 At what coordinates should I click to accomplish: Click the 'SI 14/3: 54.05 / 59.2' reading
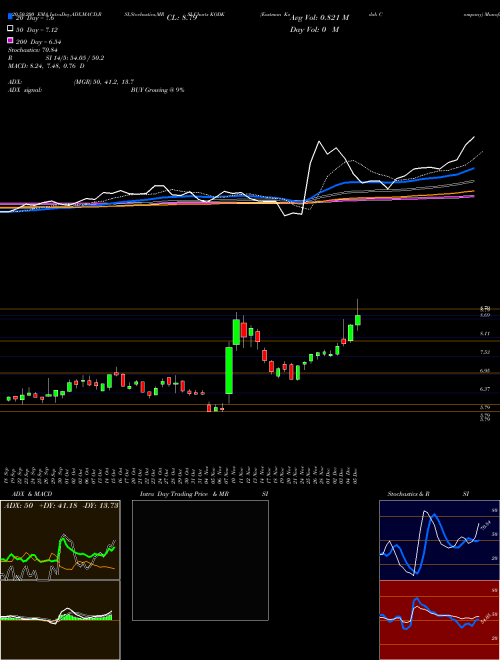click(x=75, y=58)
